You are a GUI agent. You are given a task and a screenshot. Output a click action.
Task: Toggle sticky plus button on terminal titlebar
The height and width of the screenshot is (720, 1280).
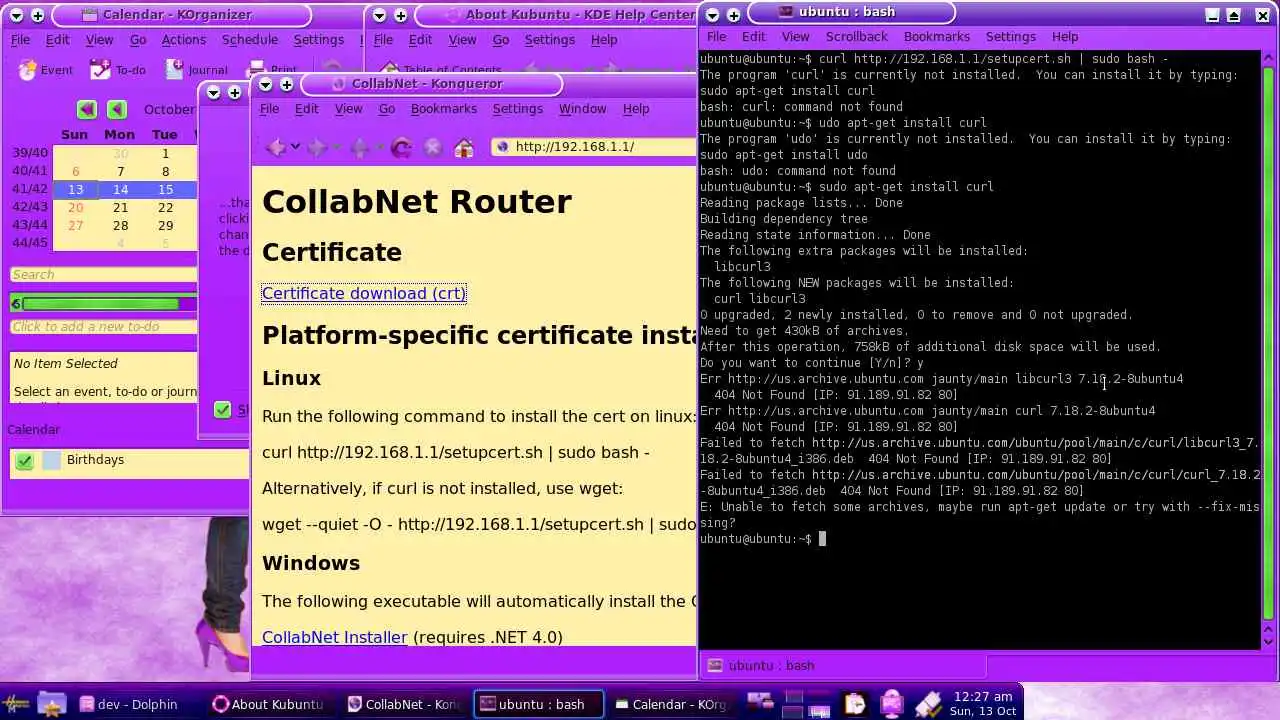(734, 15)
